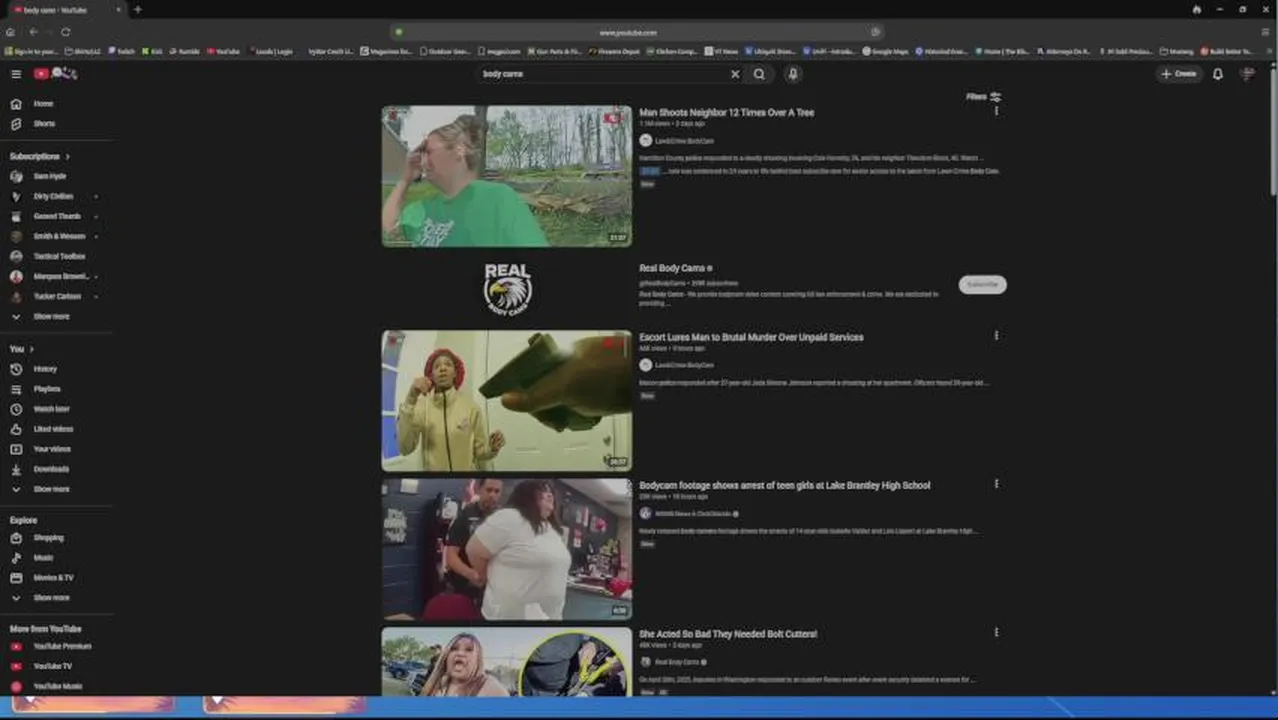
Task: Open the Real Body Cams channel logo
Action: 507,289
